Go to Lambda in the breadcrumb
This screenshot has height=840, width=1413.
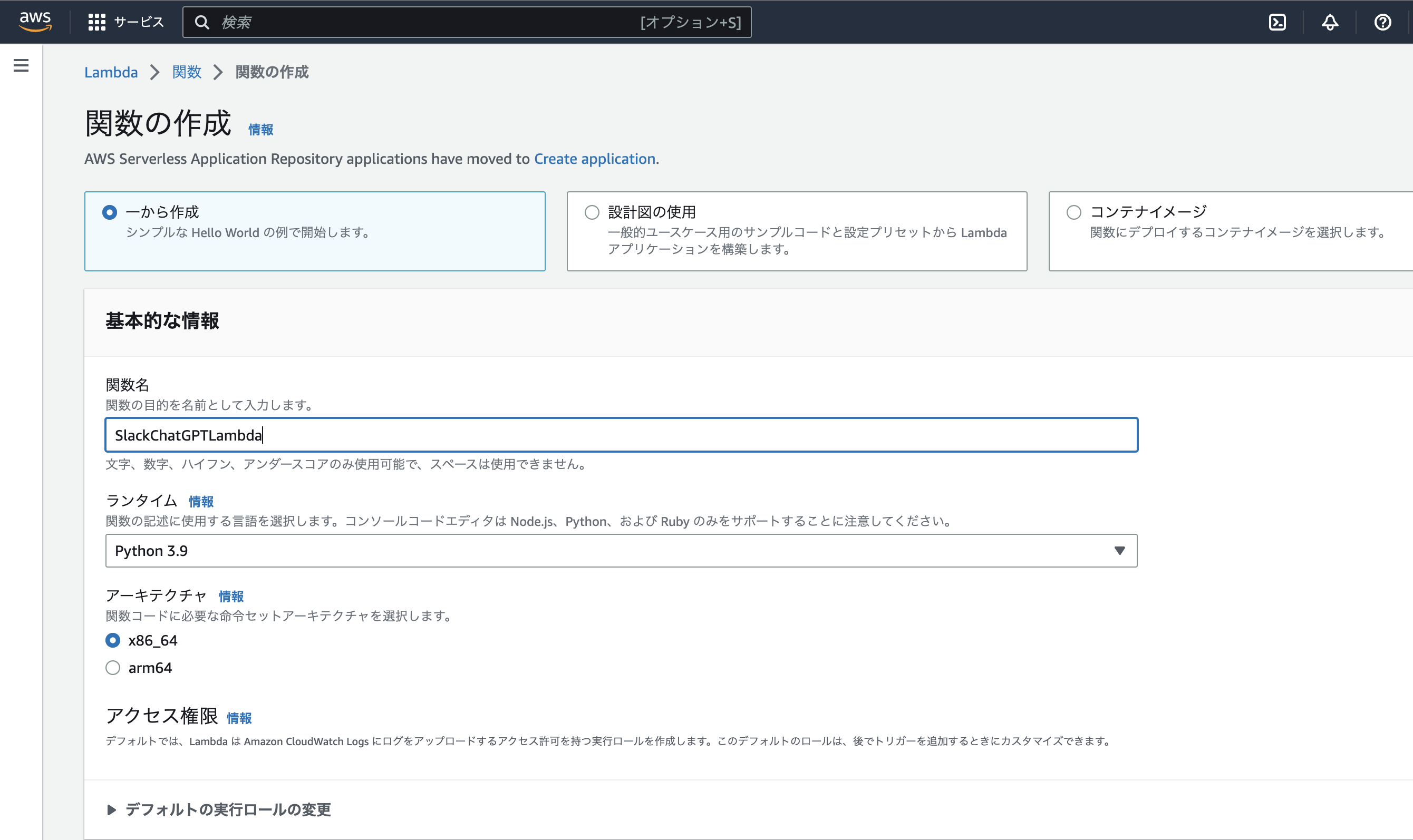coord(111,72)
